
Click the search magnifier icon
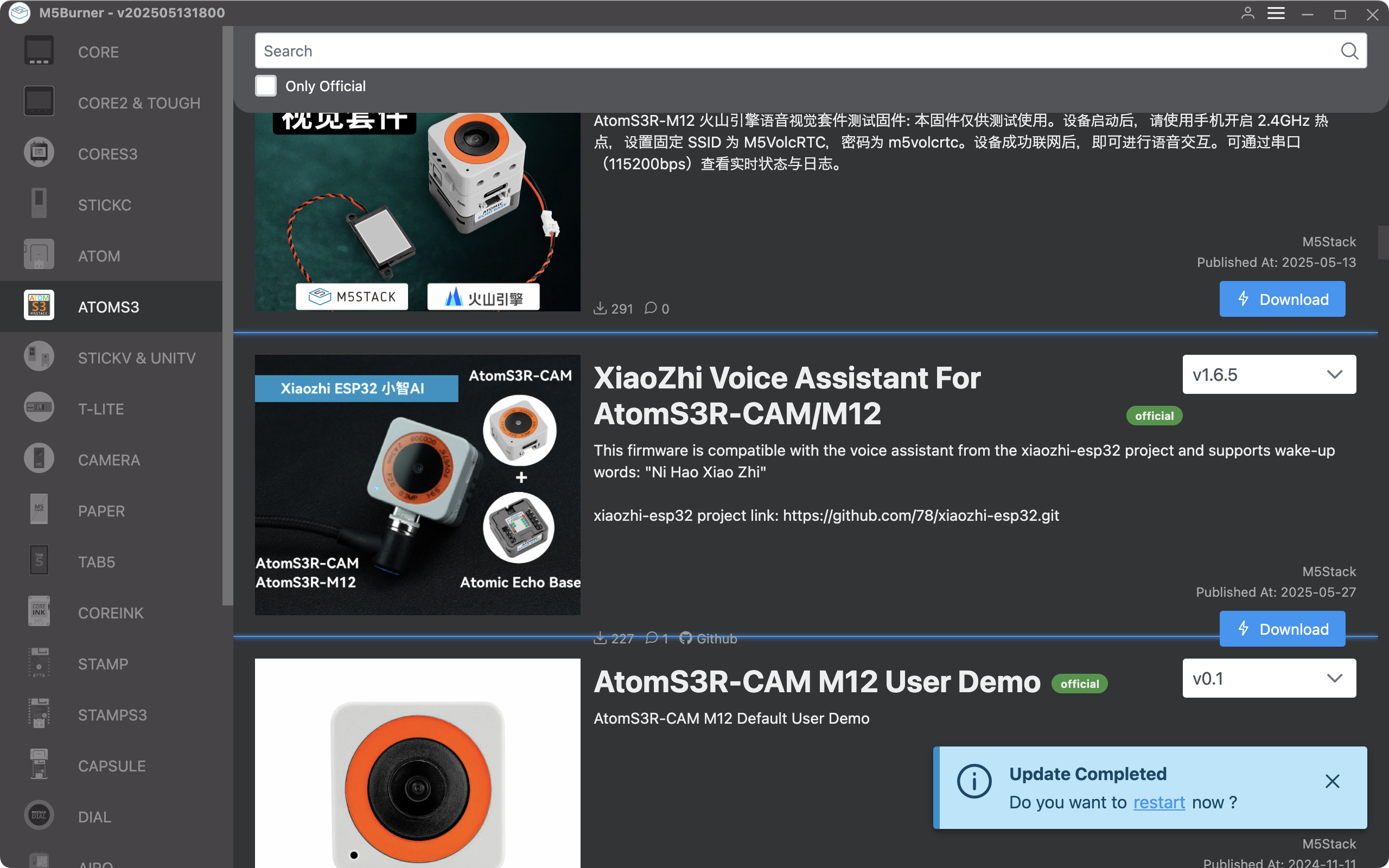(1349, 51)
